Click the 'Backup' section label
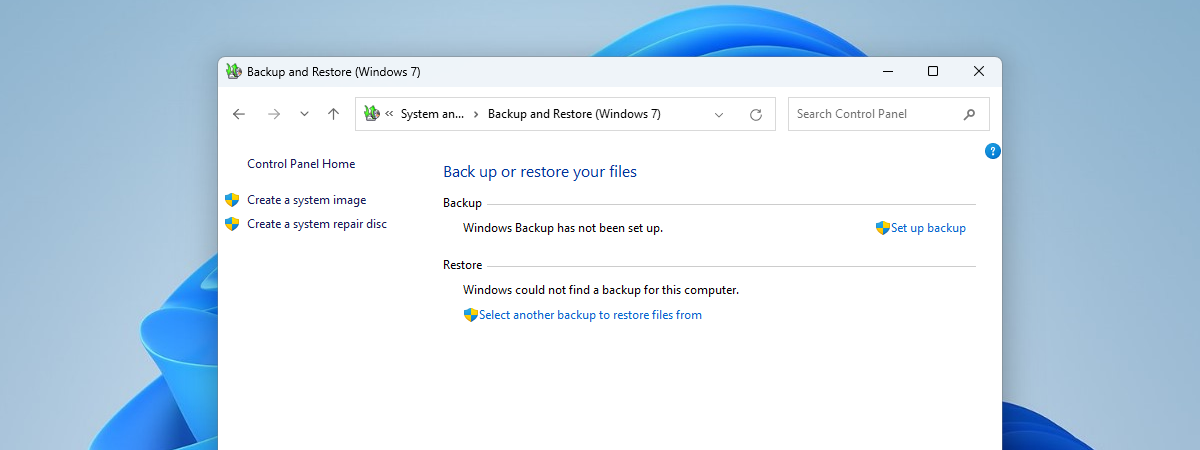 click(462, 203)
